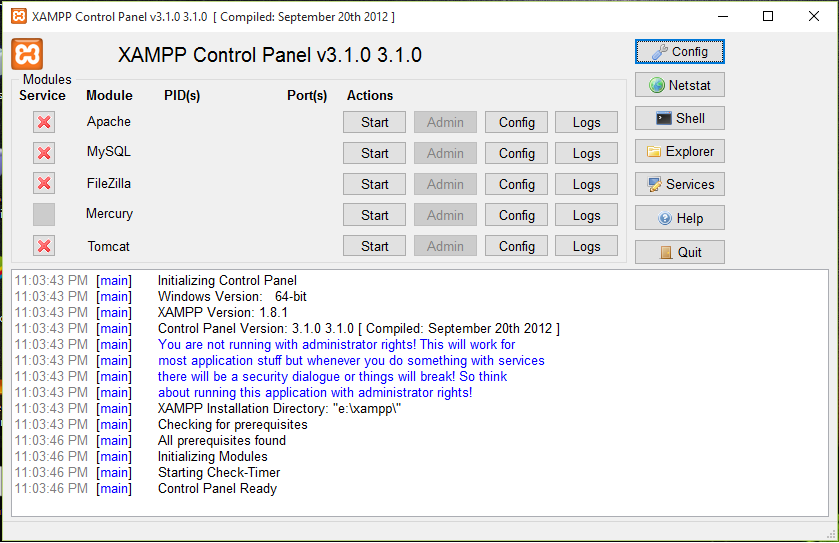839x543 pixels.
Task: Open FileZilla Config menu
Action: pyautogui.click(x=516, y=184)
